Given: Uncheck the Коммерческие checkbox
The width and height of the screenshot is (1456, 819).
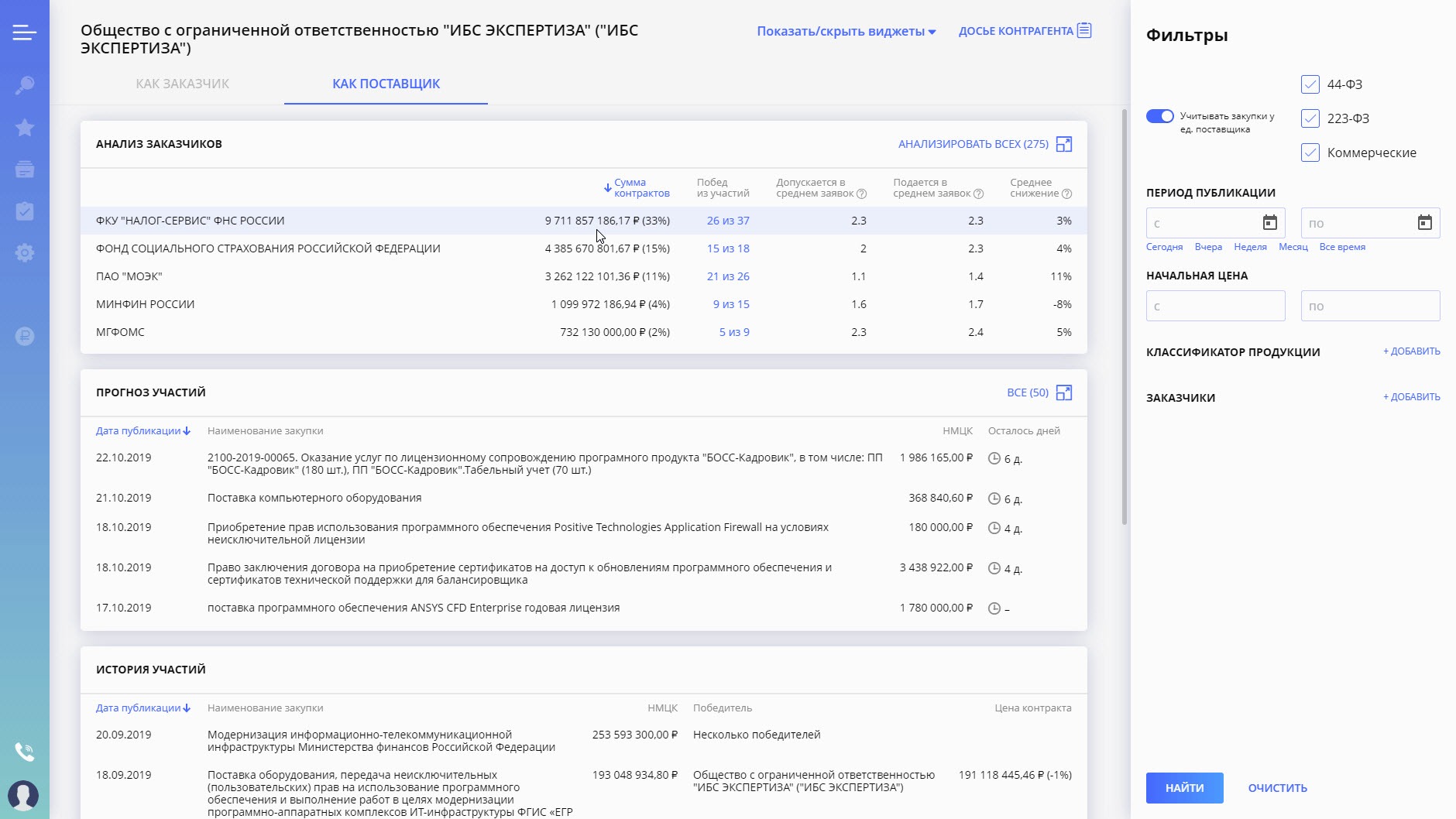Looking at the screenshot, I should 1310,152.
